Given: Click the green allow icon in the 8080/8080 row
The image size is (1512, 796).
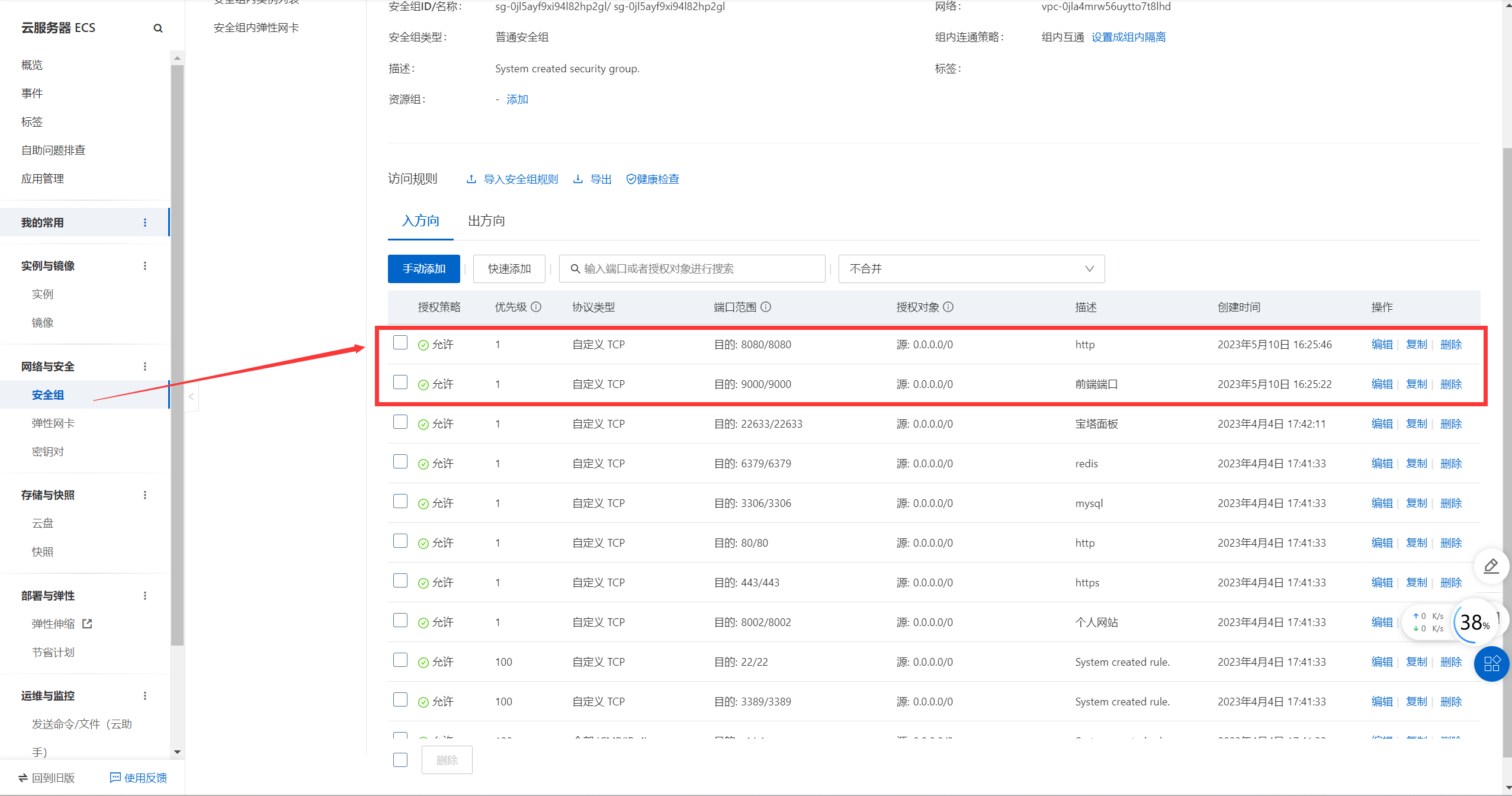Looking at the screenshot, I should click(423, 345).
